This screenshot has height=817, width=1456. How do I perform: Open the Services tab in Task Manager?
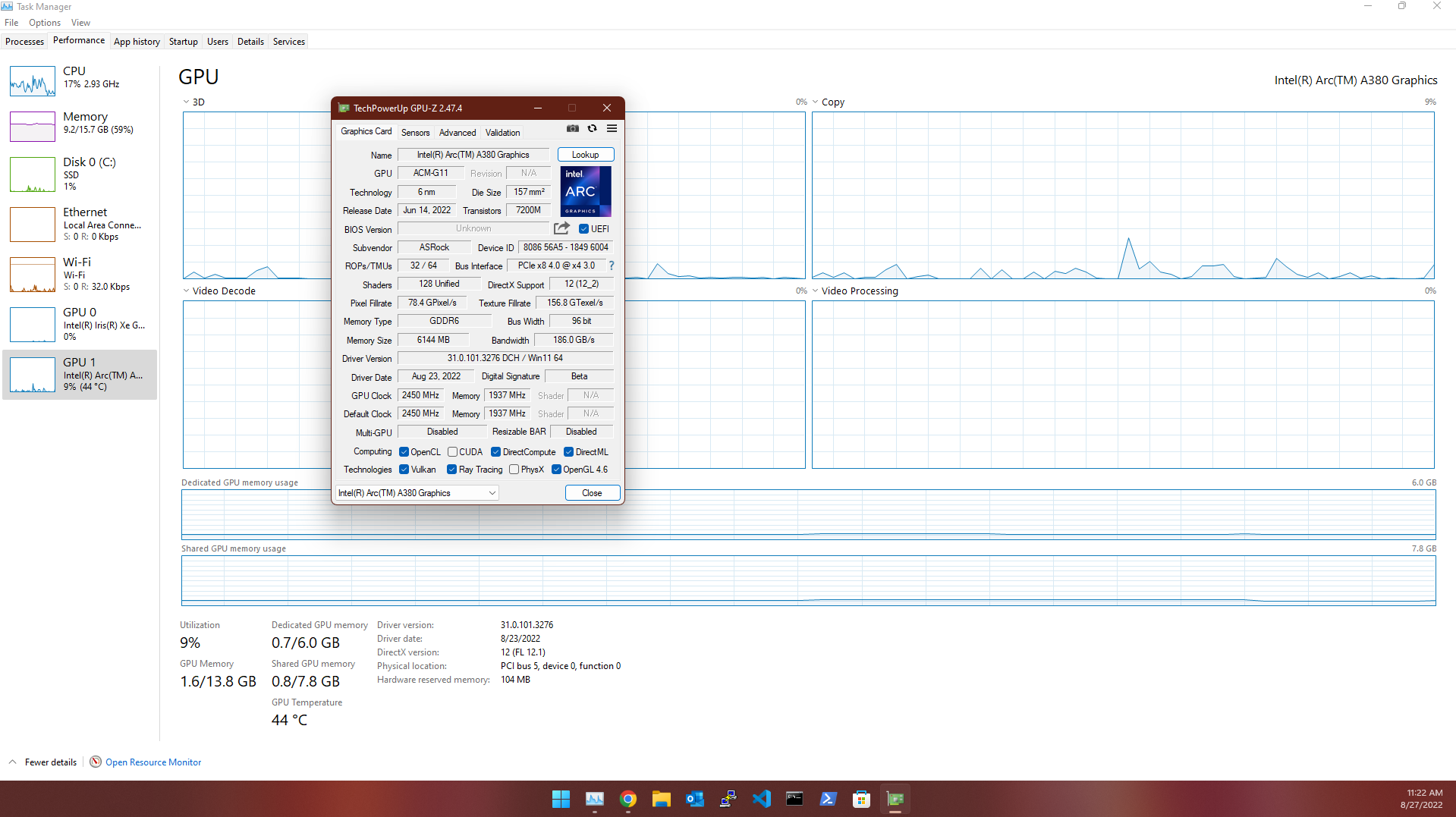pos(289,42)
